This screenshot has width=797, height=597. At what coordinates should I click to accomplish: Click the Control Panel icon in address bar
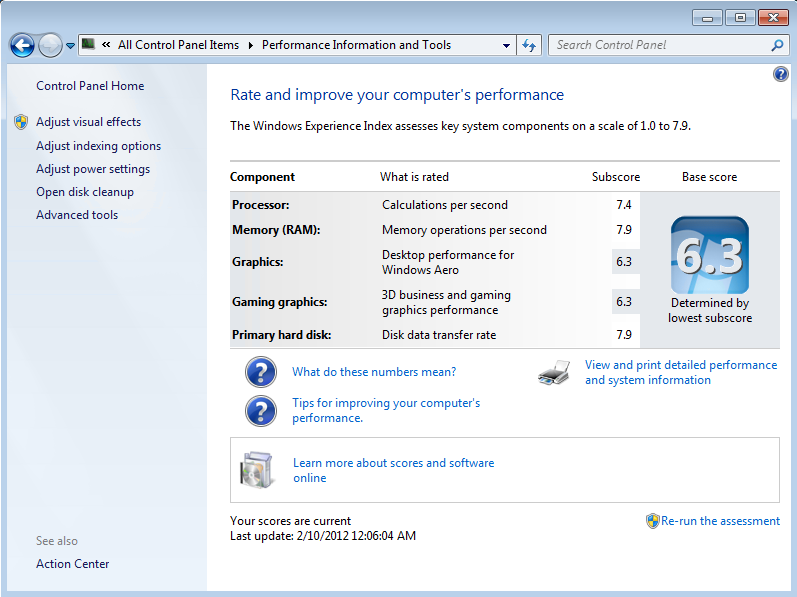click(88, 44)
